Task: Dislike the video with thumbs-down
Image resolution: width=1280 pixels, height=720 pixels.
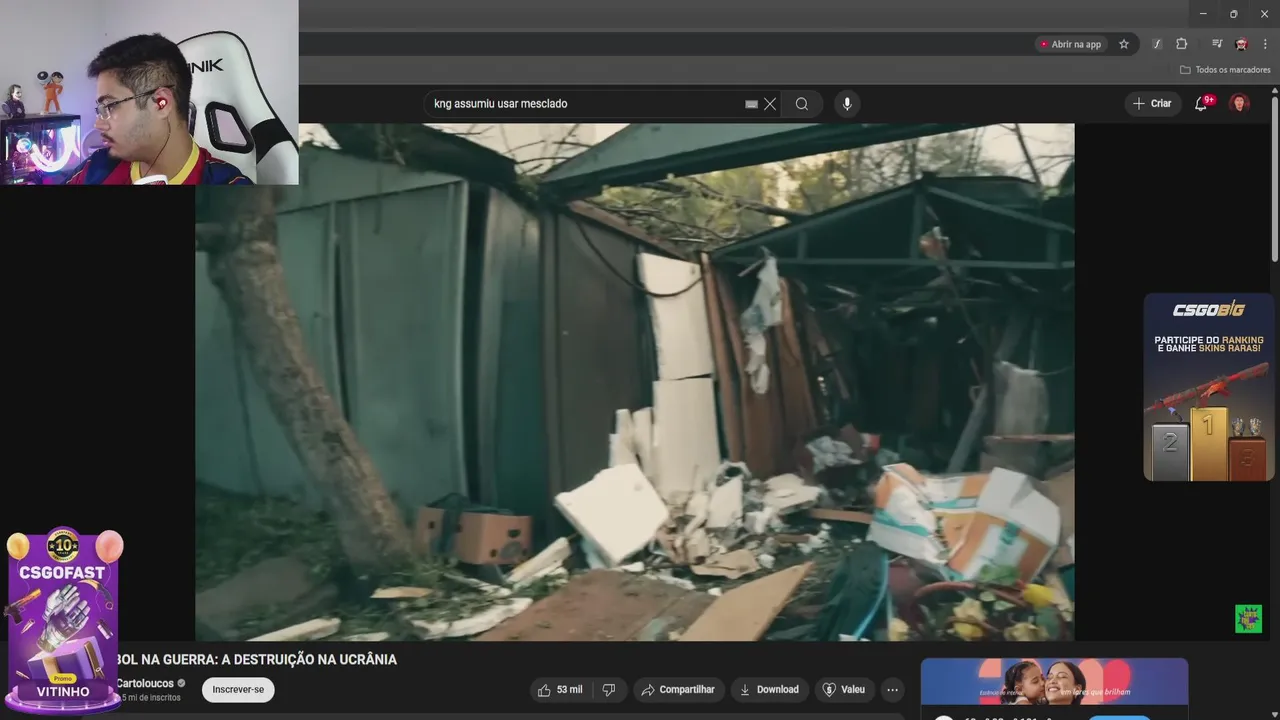Action: [608, 690]
